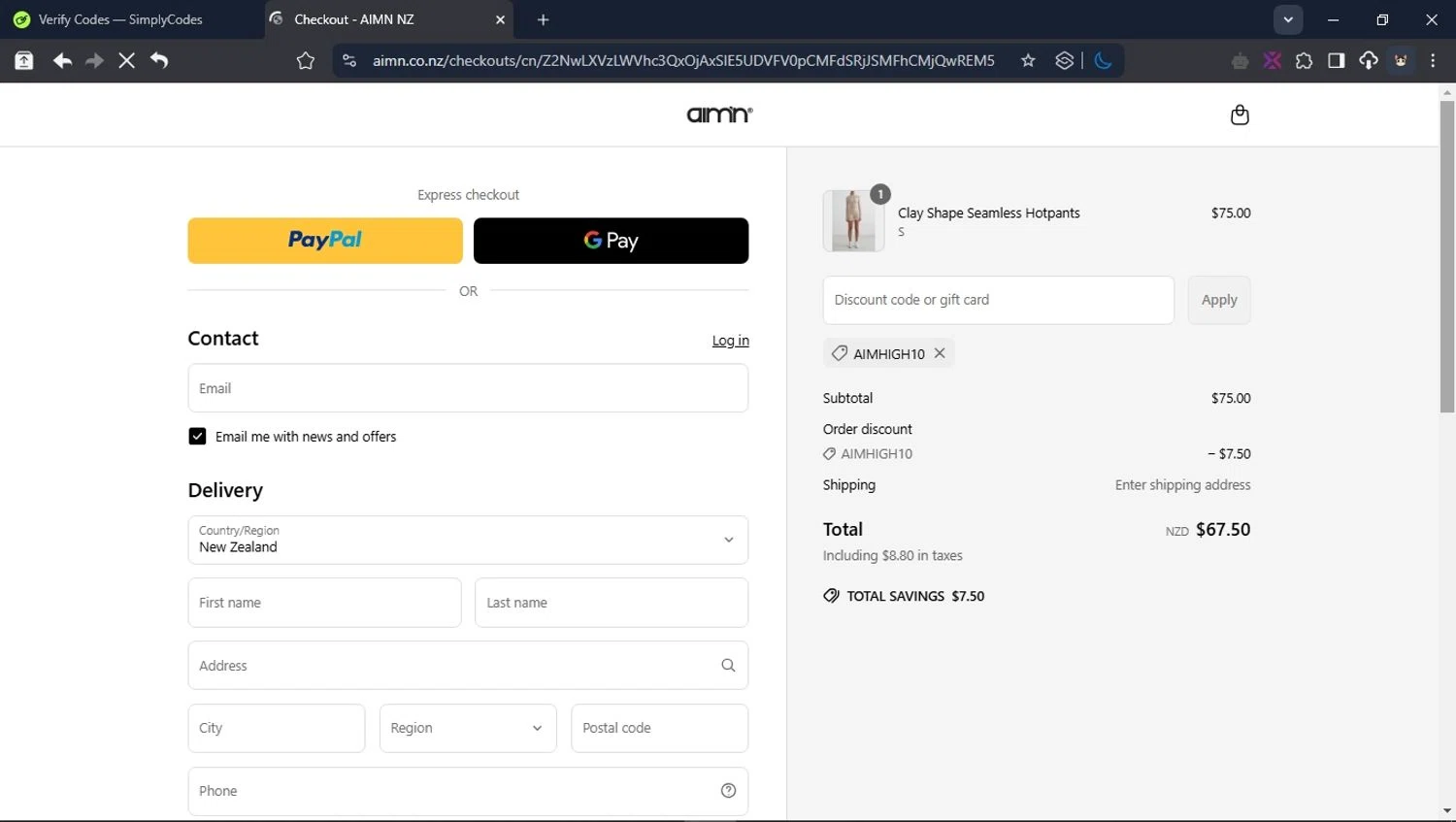Toggle the browser side panel icon
Screen dimensions: 1456x822
pos(1336,60)
